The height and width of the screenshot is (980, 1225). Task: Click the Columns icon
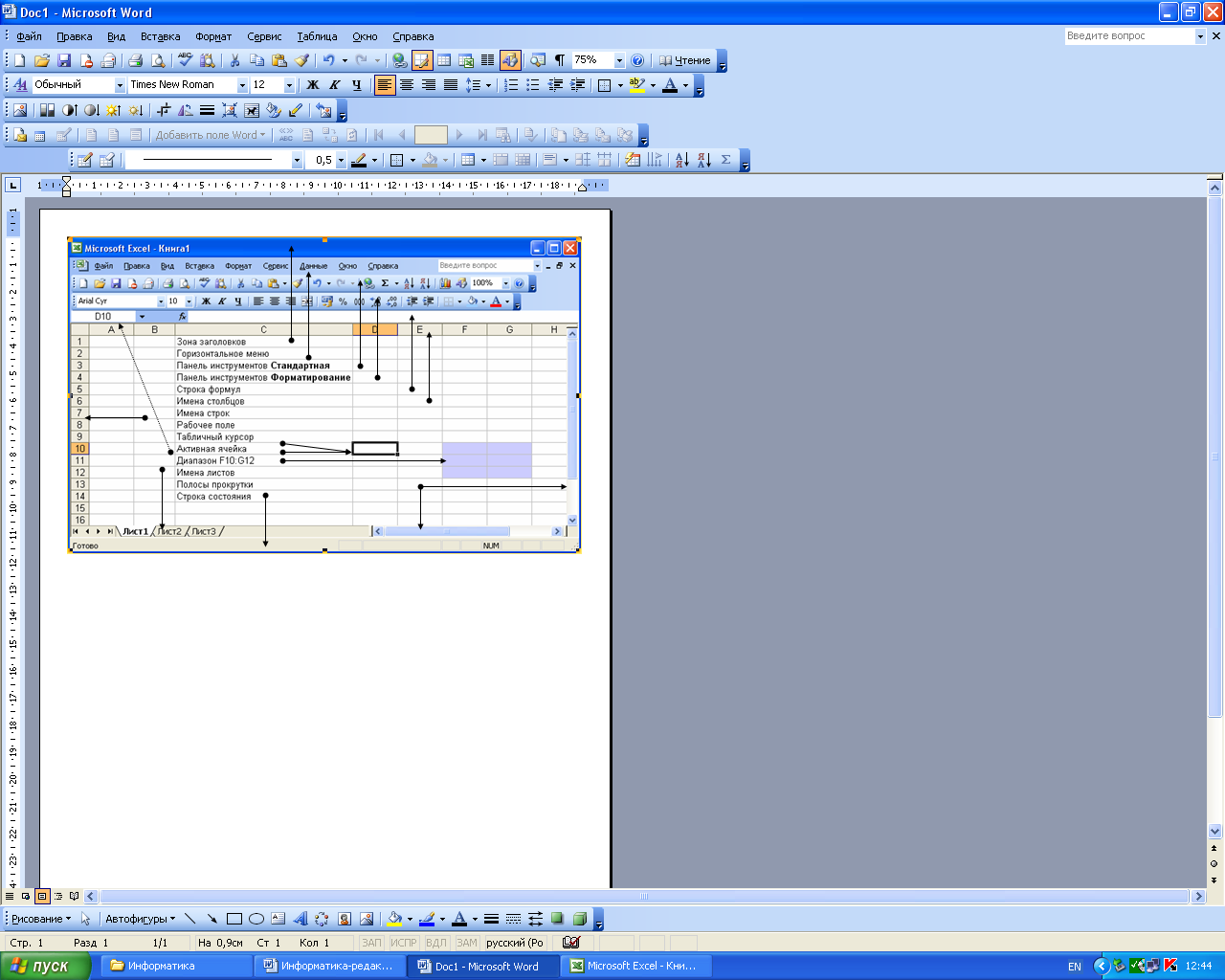487,60
